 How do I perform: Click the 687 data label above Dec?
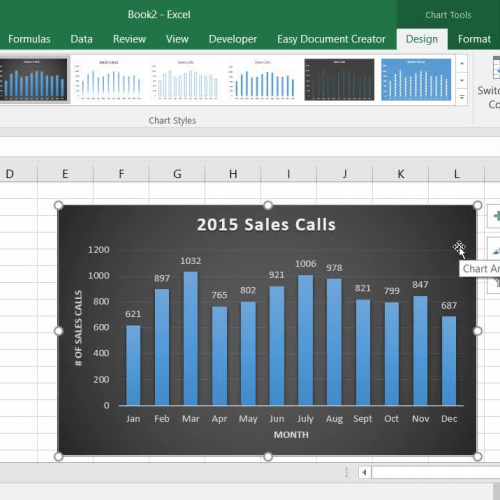point(449,306)
